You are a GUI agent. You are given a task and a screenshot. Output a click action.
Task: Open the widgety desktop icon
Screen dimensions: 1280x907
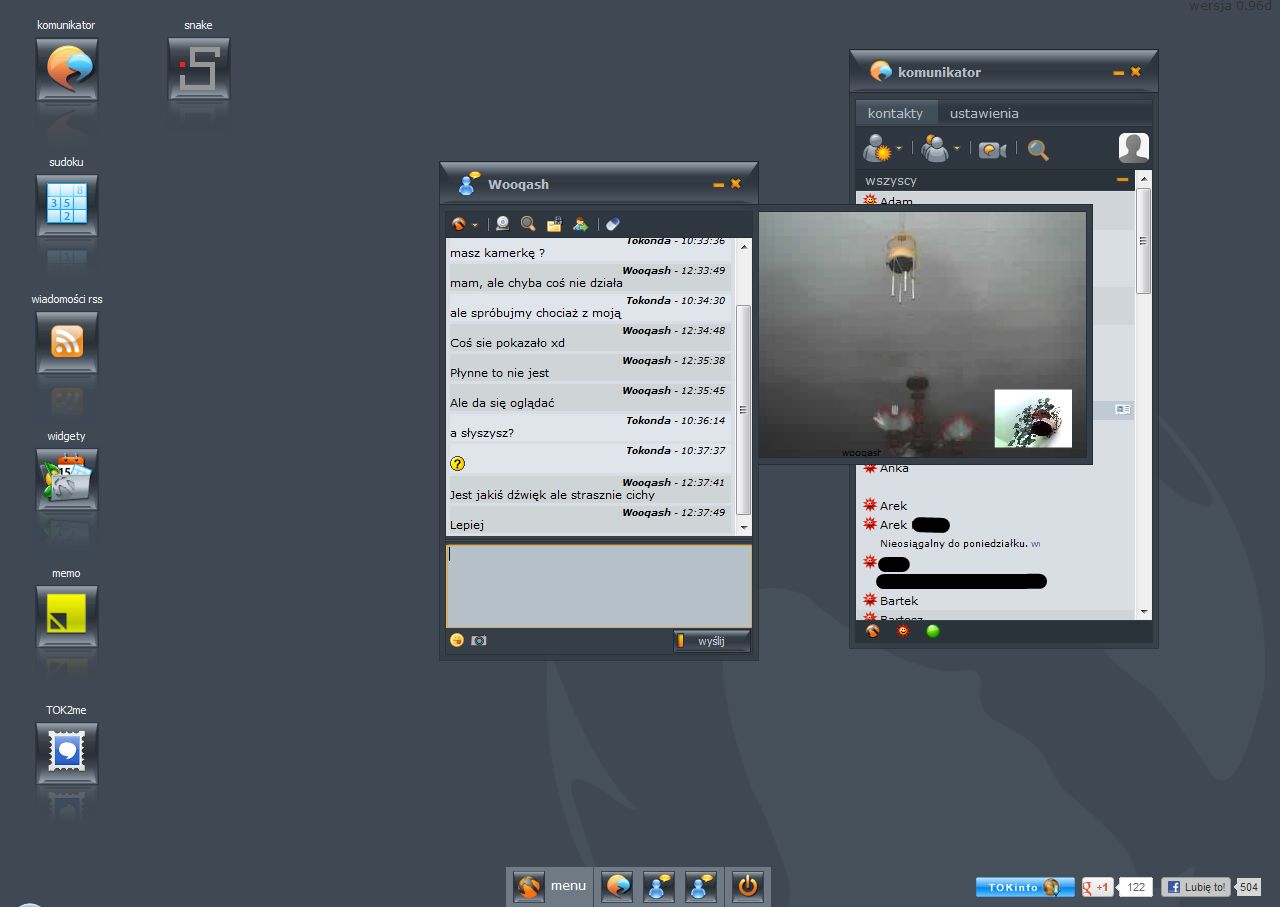tap(67, 480)
